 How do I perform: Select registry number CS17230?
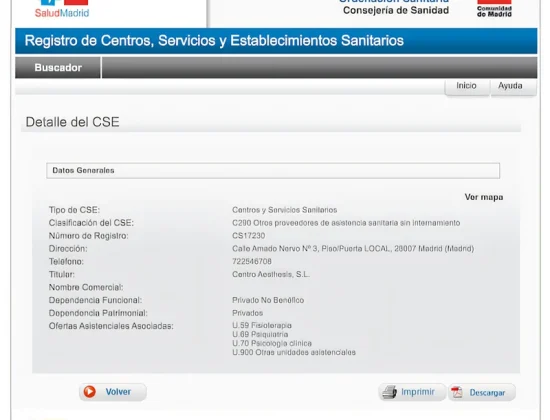[x=249, y=236]
